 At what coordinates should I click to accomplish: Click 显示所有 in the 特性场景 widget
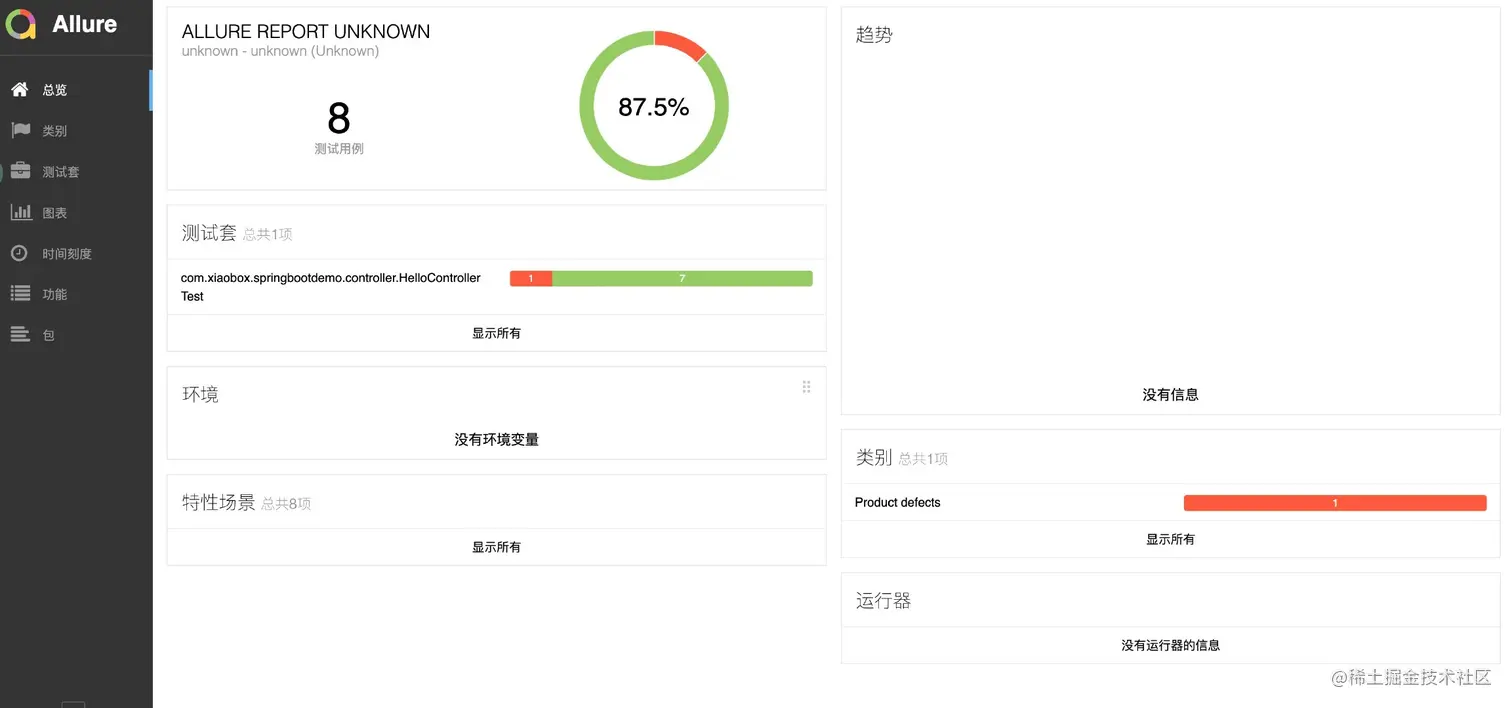tap(496, 547)
